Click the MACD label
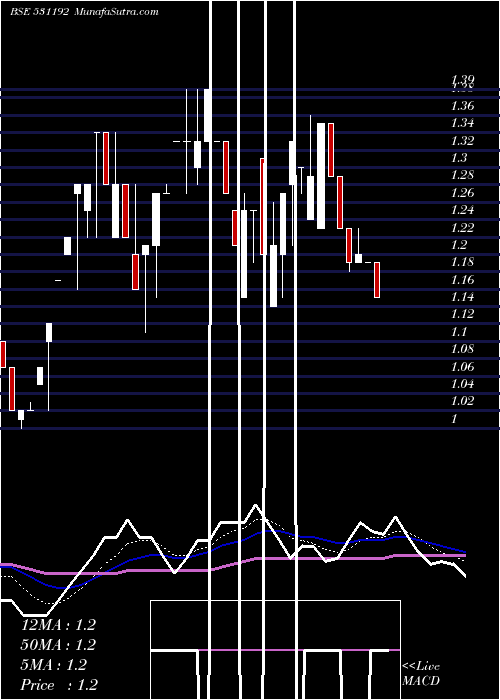Screen dimensions: 500x700 tap(421, 681)
